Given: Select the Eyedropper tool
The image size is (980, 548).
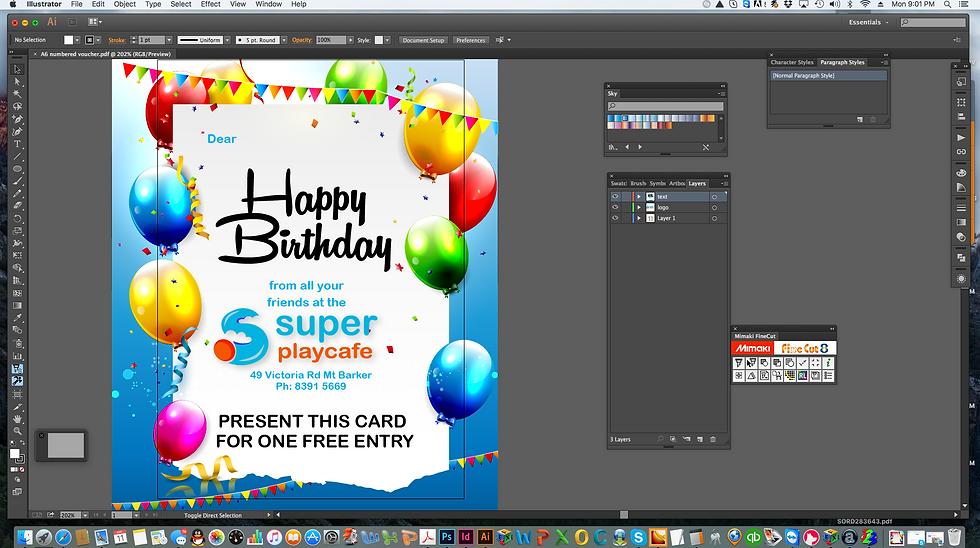Looking at the screenshot, I should tap(18, 318).
